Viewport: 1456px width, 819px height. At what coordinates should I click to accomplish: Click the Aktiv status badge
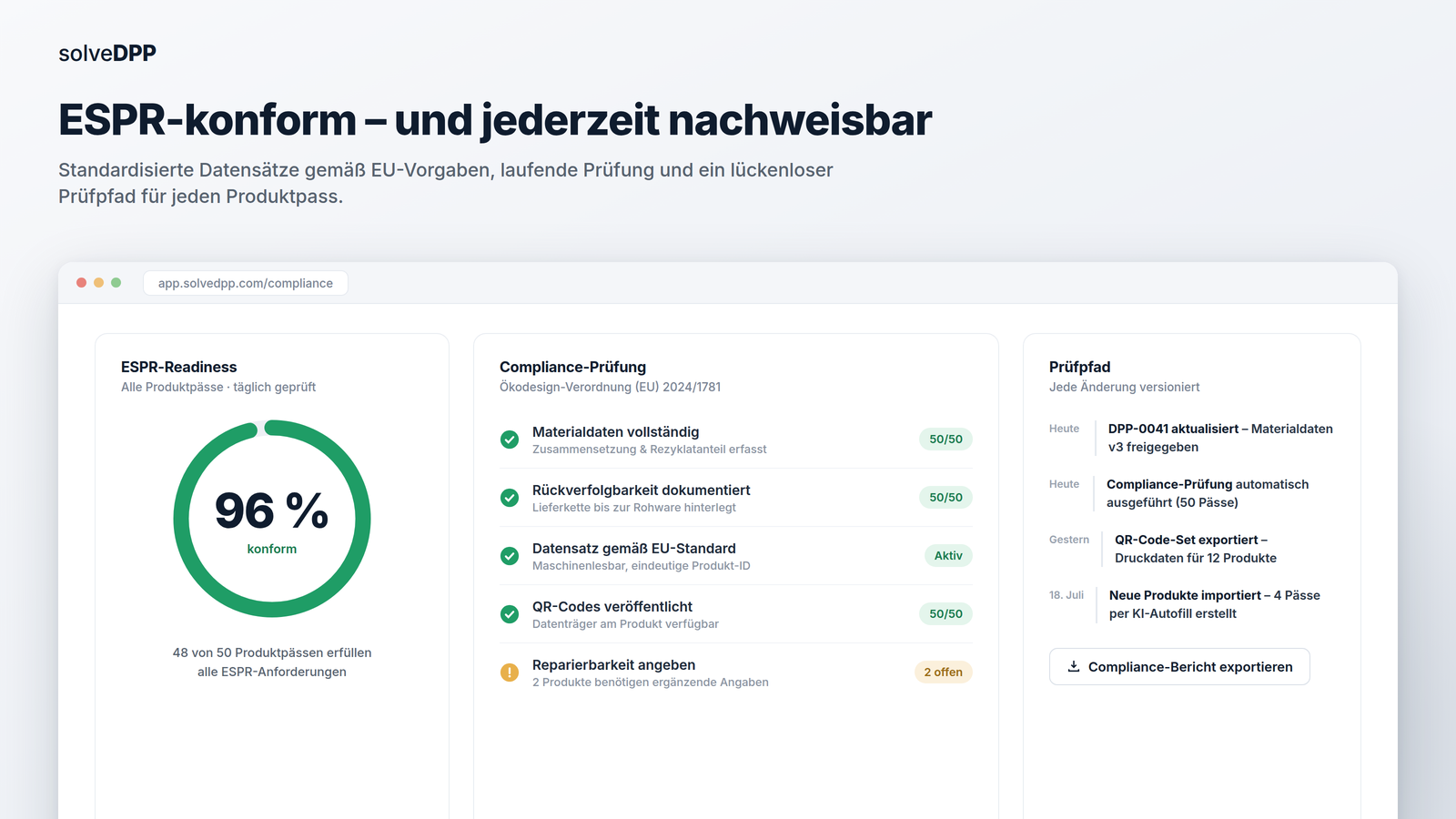(948, 556)
